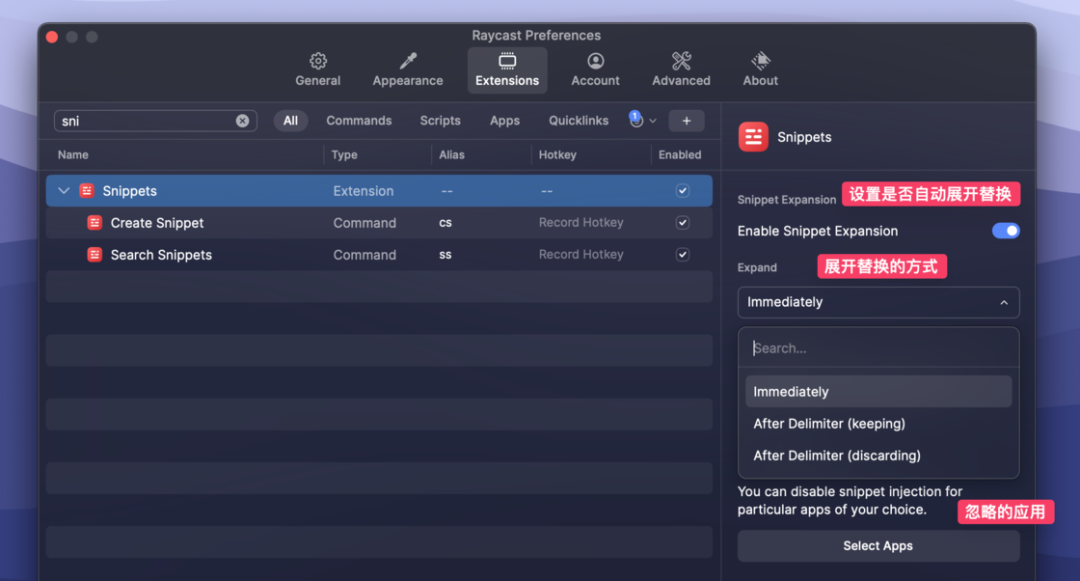Screen dimensions: 1080x581
Task: Filter list by Commands
Action: click(359, 120)
